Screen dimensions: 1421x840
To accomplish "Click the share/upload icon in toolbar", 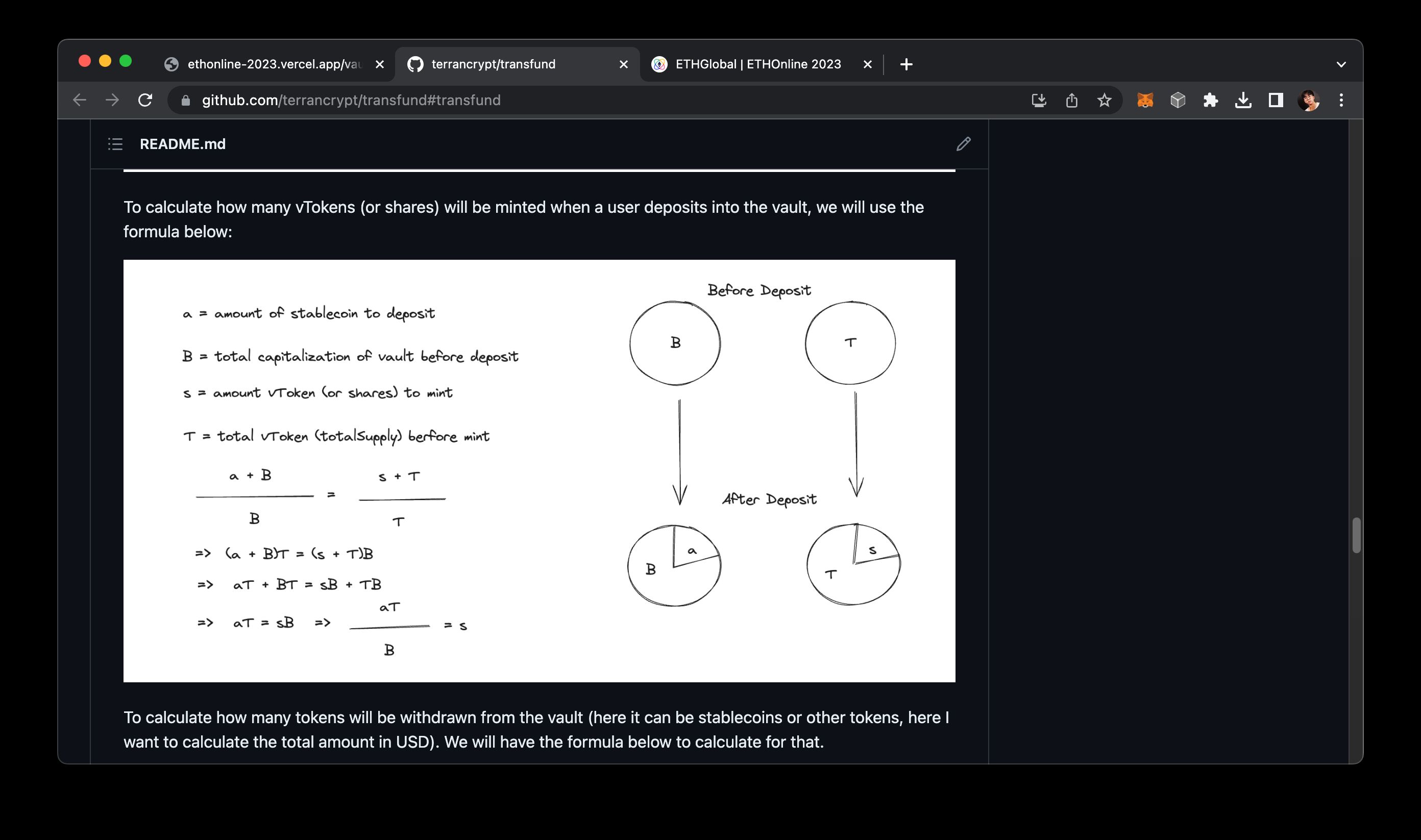I will click(x=1071, y=100).
